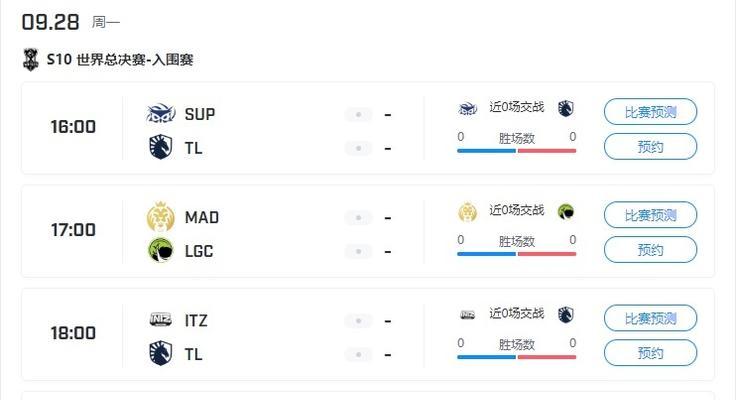Select the S10 世界总决赛-入围赛 heading
This screenshot has width=736, height=400.
(x=120, y=60)
